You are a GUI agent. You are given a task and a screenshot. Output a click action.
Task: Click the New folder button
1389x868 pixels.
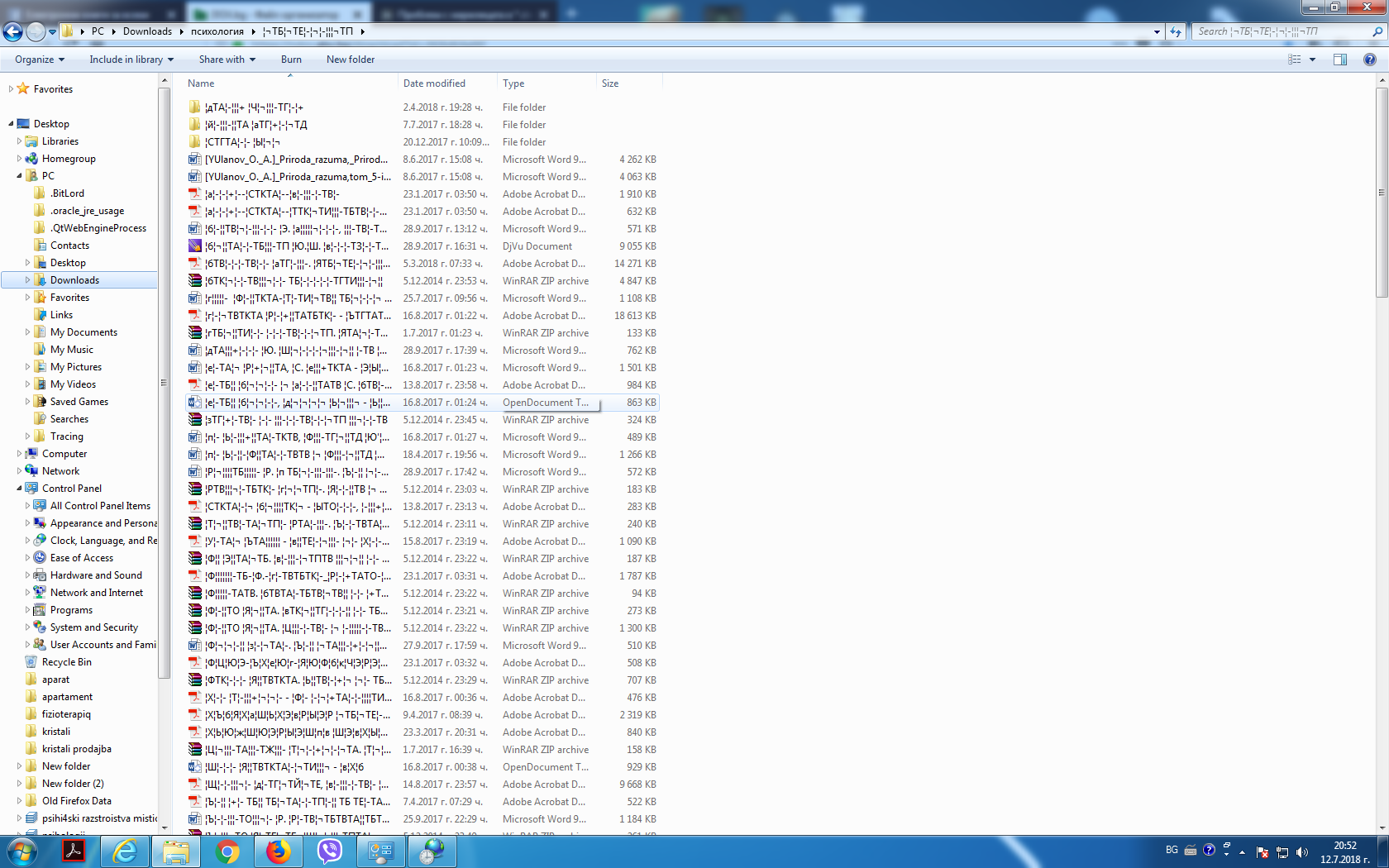[350, 60]
